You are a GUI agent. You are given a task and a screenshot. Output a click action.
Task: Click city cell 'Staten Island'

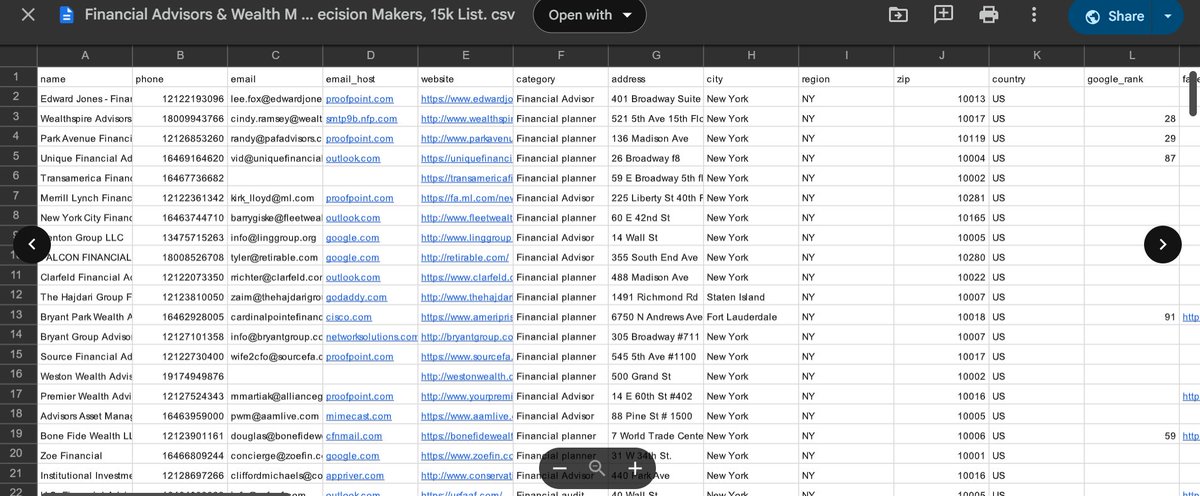(750, 297)
